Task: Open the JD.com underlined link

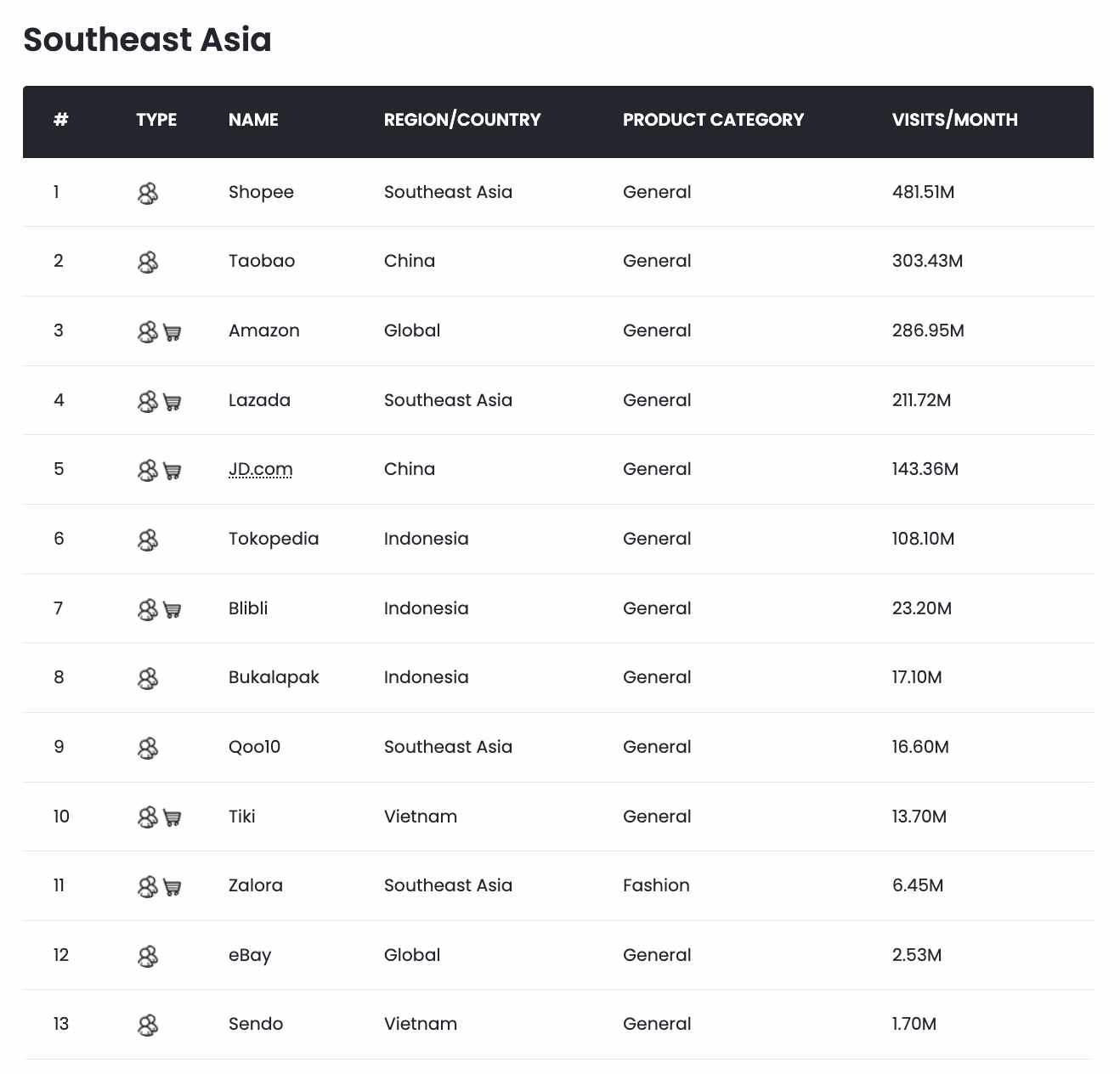Action: (260, 469)
